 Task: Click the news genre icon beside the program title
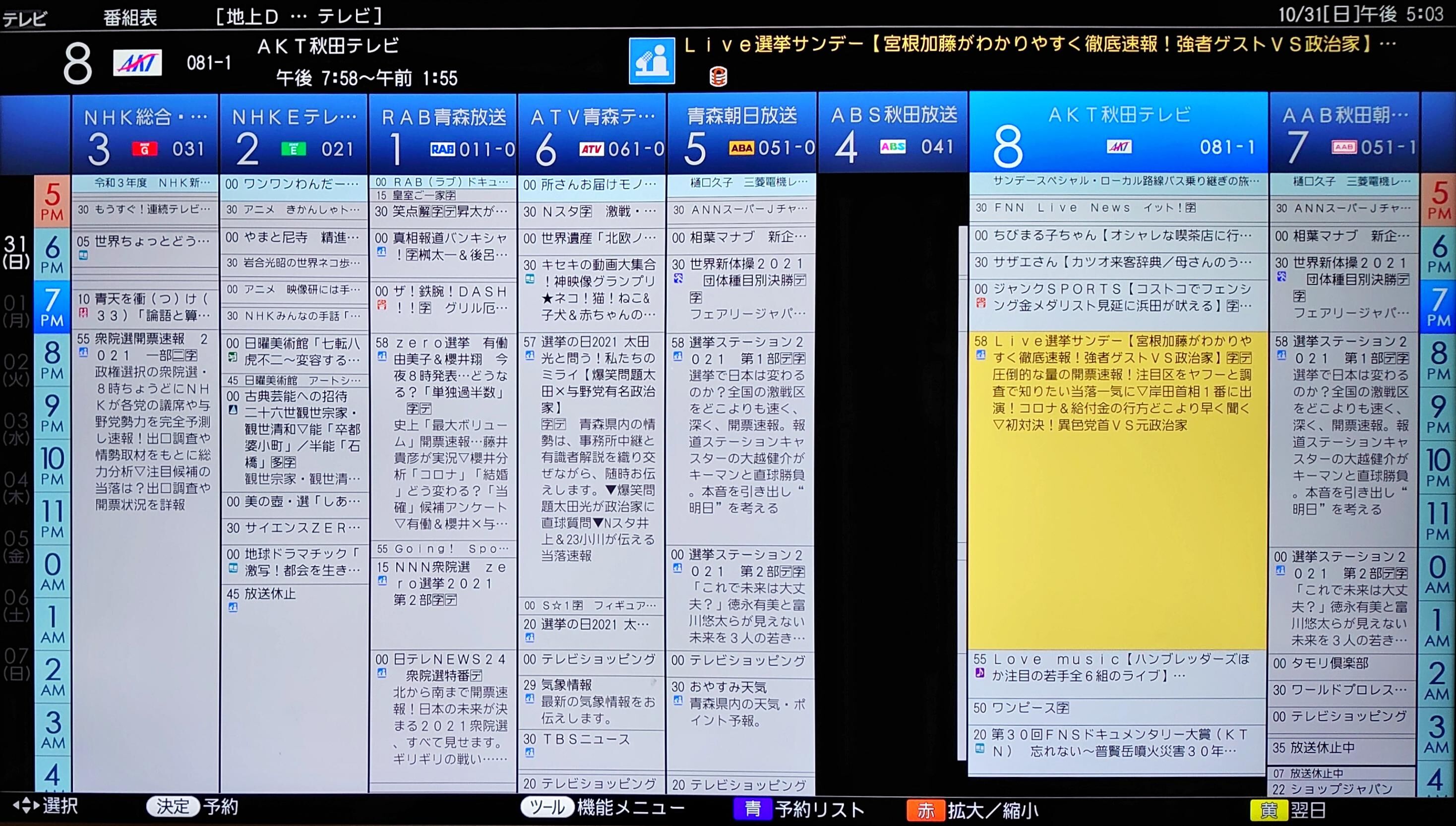[x=652, y=60]
